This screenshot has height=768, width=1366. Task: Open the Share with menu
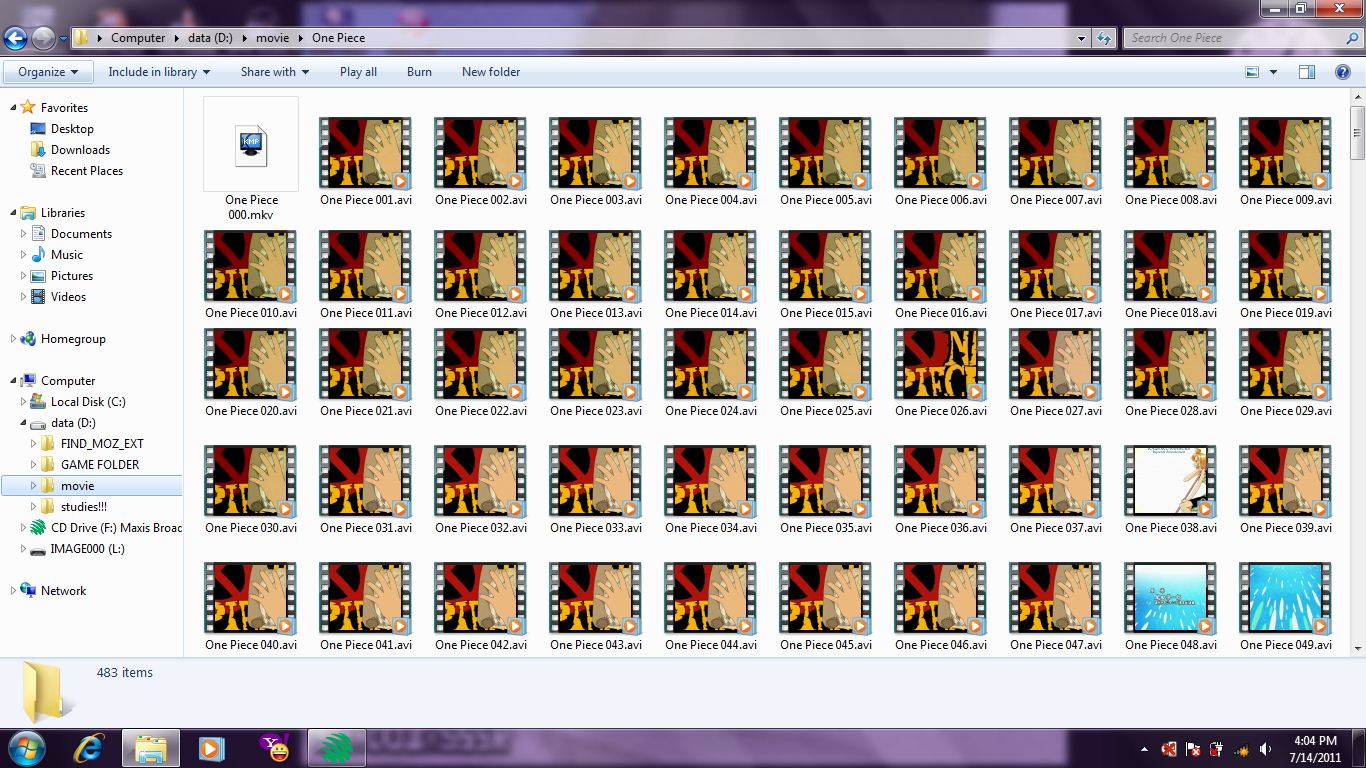tap(275, 72)
